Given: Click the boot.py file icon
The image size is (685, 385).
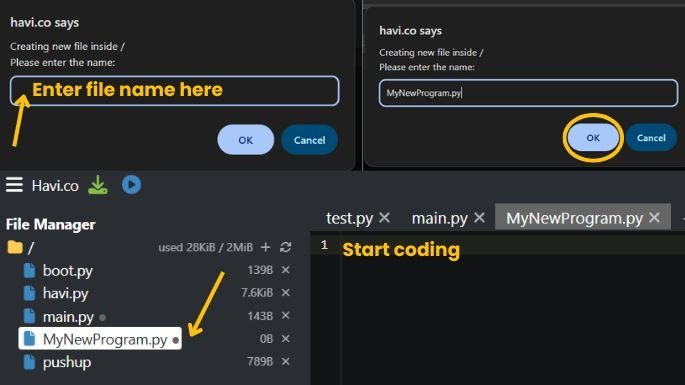Looking at the screenshot, I should click(29, 271).
